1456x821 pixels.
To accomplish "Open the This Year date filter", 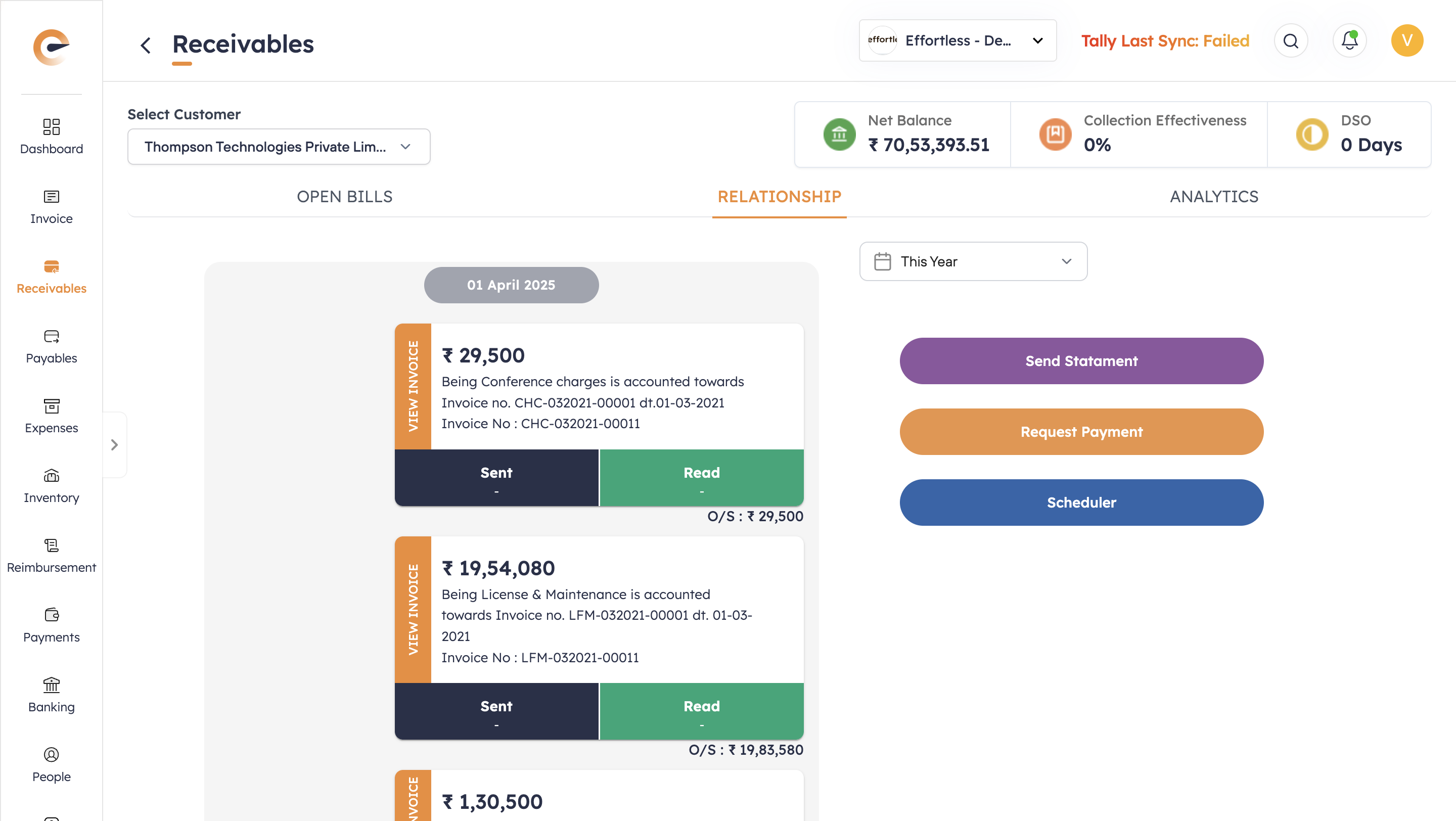I will pos(973,261).
